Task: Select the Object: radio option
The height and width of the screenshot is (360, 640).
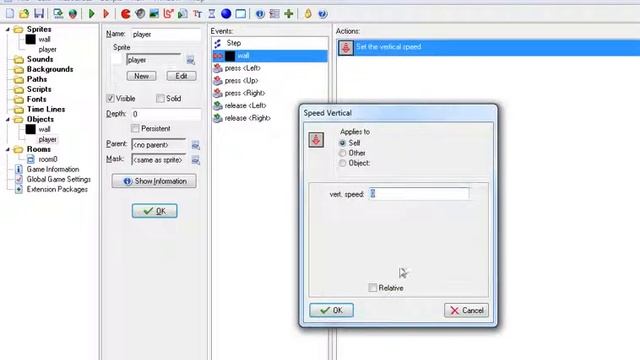Action: click(342, 163)
